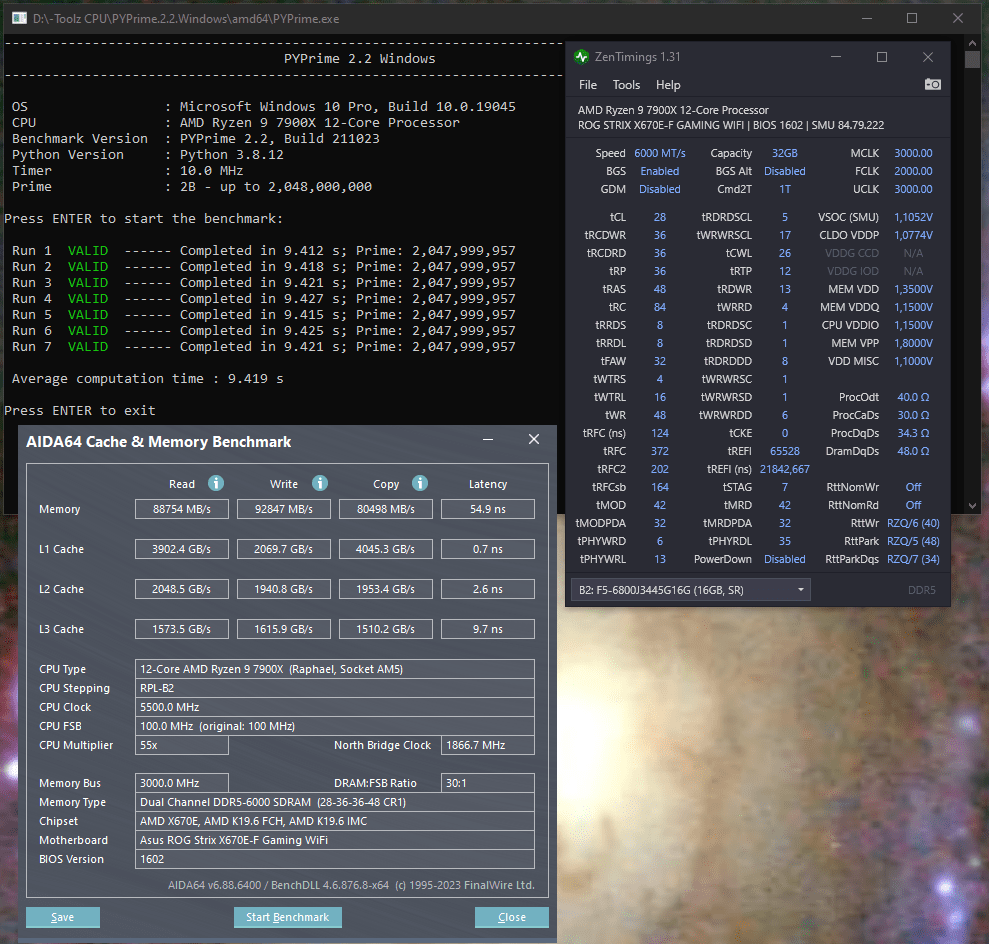Click the Run 4 result line in PYPrime
The width and height of the screenshot is (989, 944).
264,298
